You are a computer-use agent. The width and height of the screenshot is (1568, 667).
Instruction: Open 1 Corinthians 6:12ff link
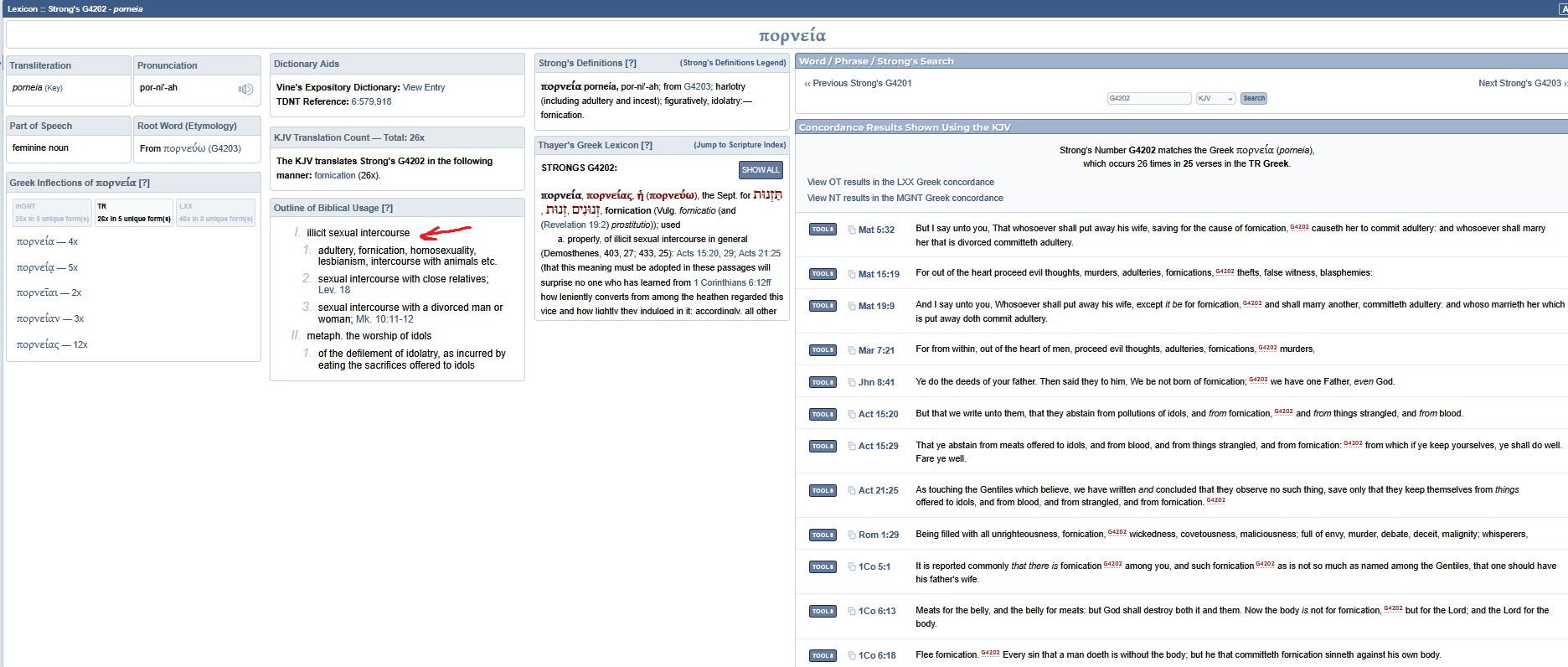pos(732,282)
